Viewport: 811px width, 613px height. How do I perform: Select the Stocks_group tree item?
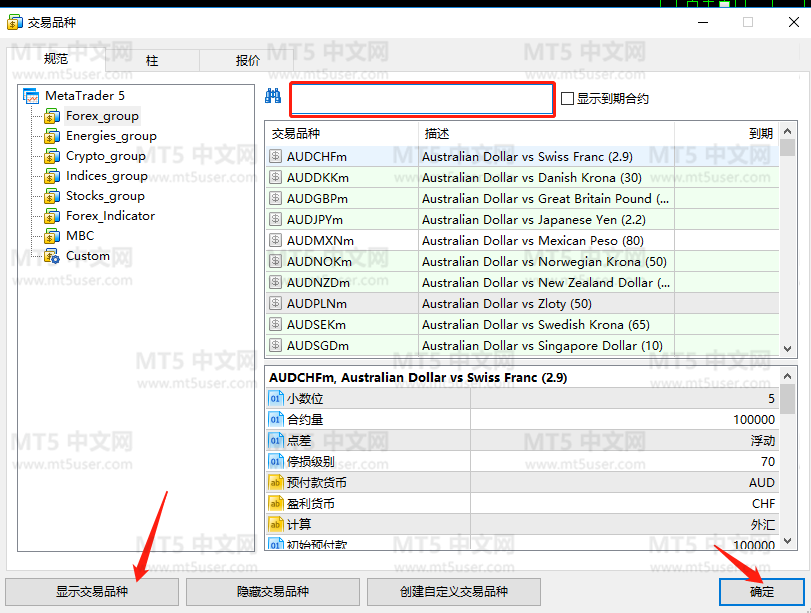[x=105, y=196]
